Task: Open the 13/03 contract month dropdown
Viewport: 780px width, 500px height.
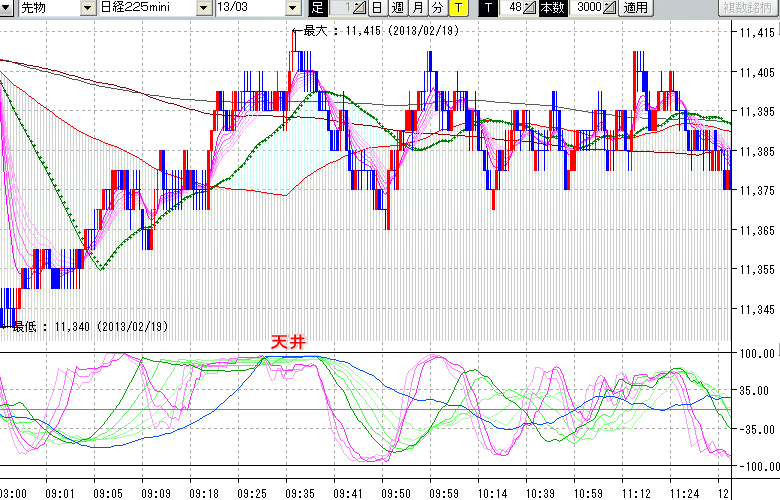Action: [292, 8]
